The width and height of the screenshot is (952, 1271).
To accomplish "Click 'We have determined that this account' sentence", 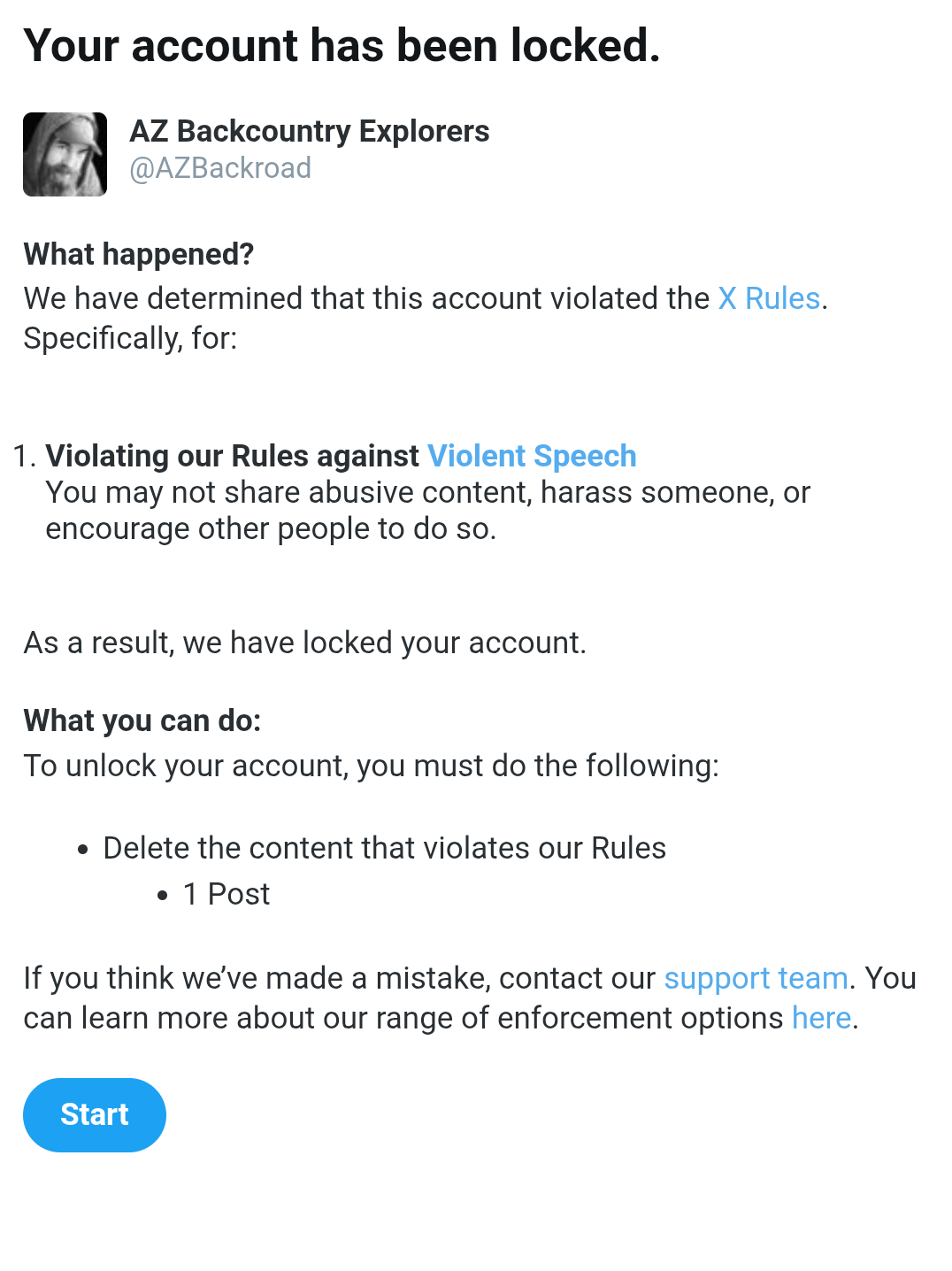I will click(x=366, y=299).
